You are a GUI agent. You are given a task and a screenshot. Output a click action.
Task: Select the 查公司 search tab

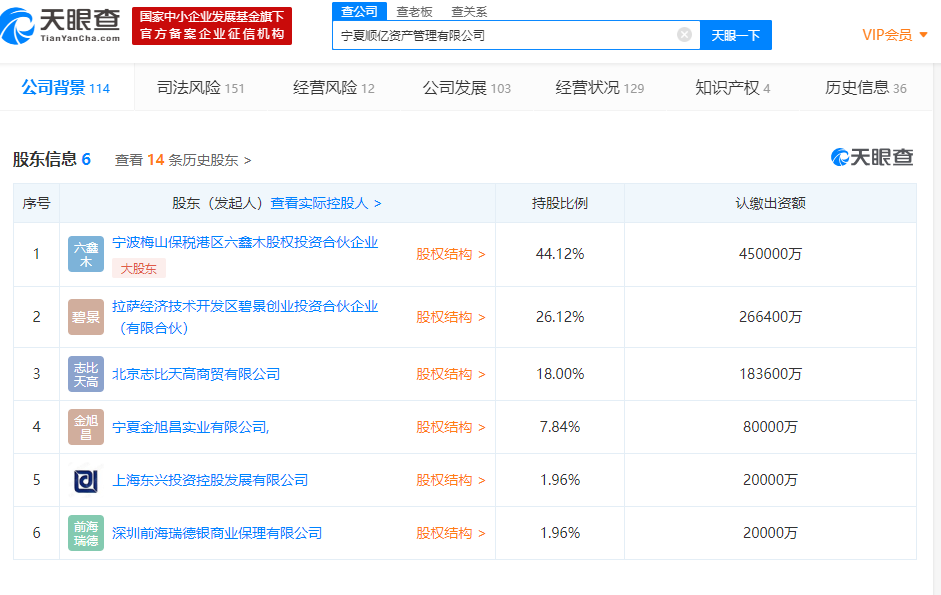coord(359,11)
